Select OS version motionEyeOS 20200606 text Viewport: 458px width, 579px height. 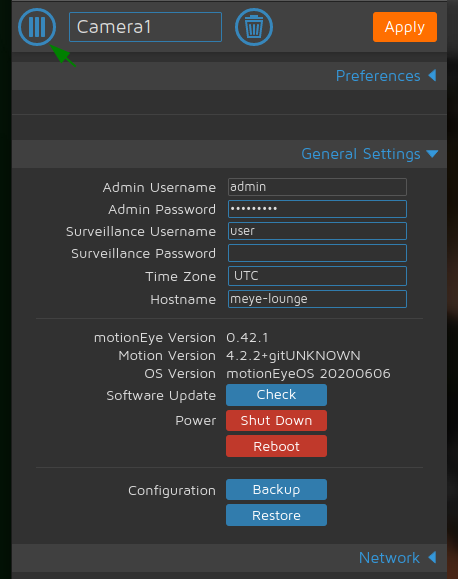pyautogui.click(x=308, y=374)
